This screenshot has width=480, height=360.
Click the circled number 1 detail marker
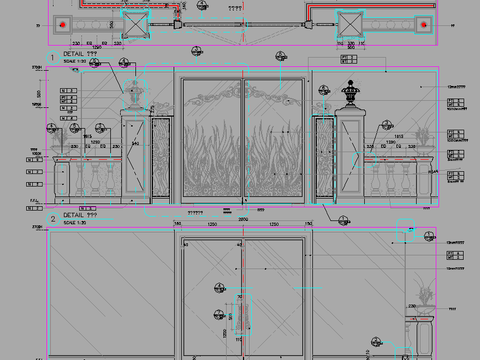click(53, 58)
